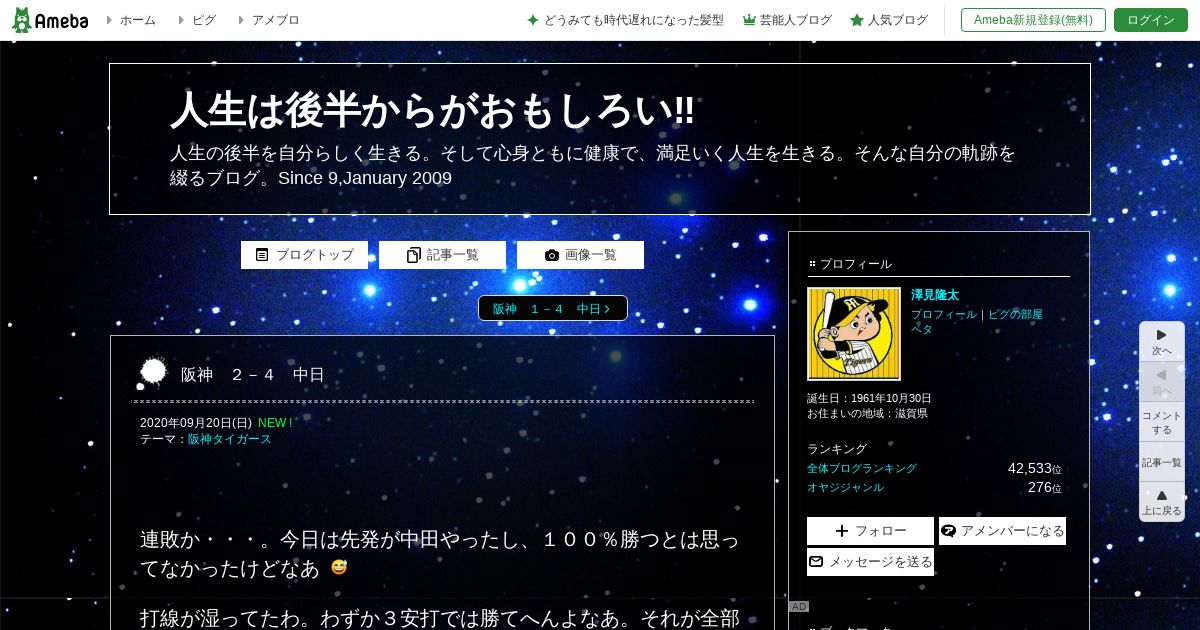This screenshot has height=630, width=1200.
Task: Click date text 2020年09月20日(日)
Action: (196, 423)
